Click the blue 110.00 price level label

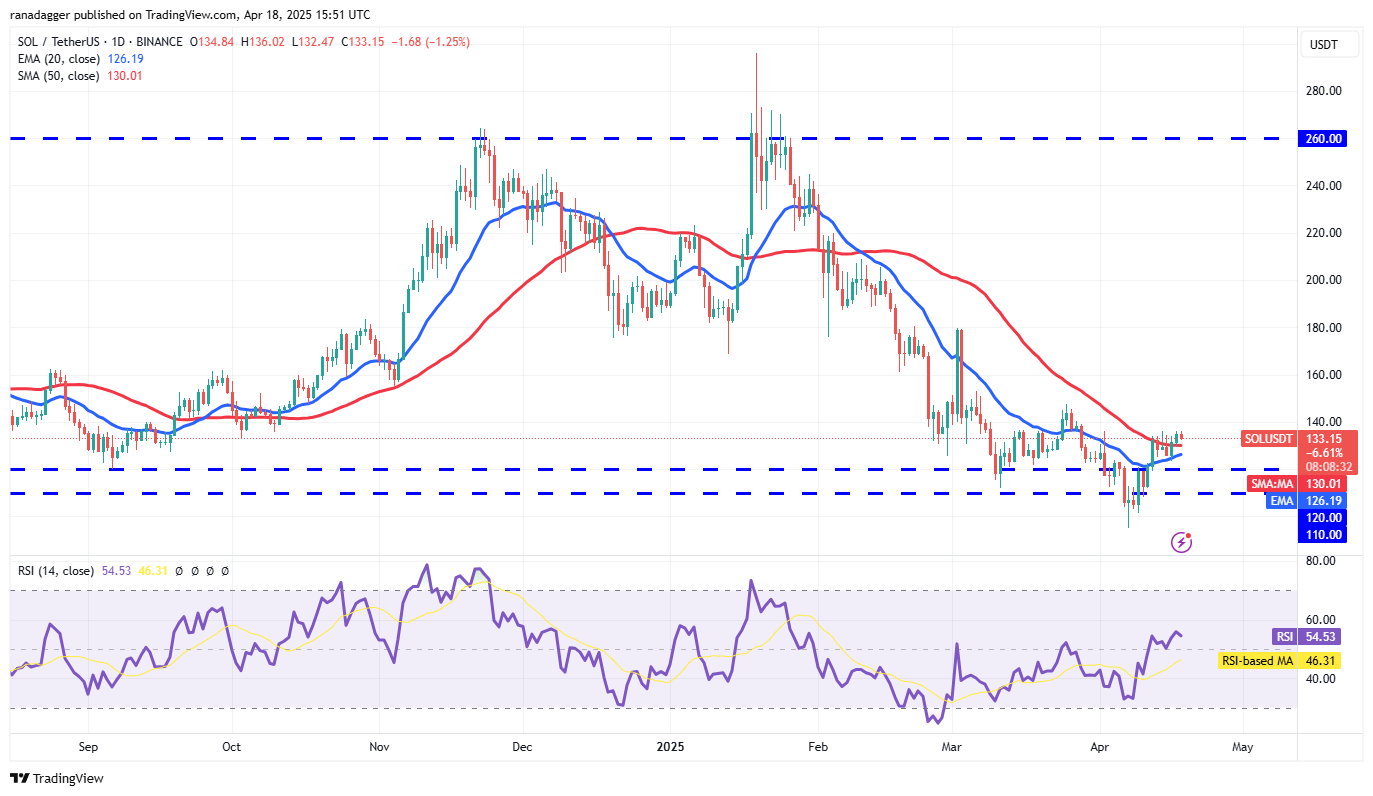click(1322, 535)
